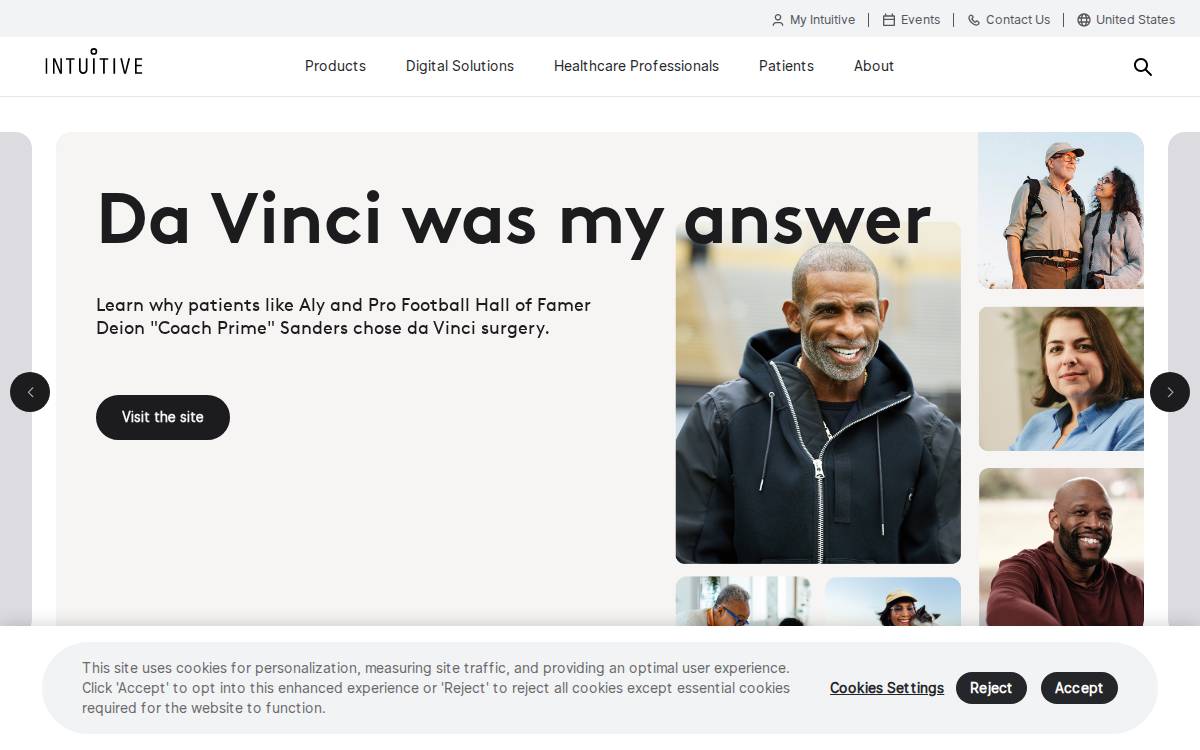Open the Digital Solutions menu
This screenshot has width=1200, height=750.
460,66
